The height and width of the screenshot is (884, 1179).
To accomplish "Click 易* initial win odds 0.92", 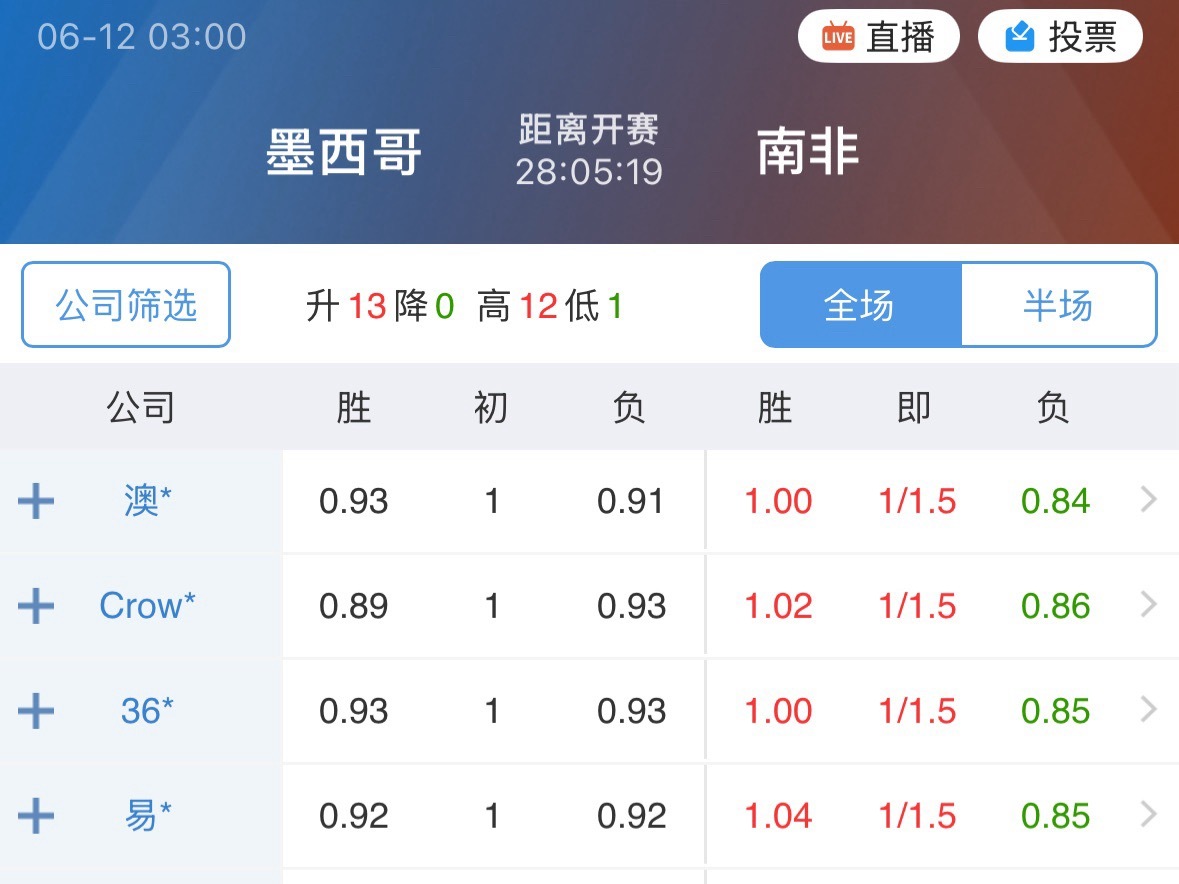I will (x=353, y=816).
